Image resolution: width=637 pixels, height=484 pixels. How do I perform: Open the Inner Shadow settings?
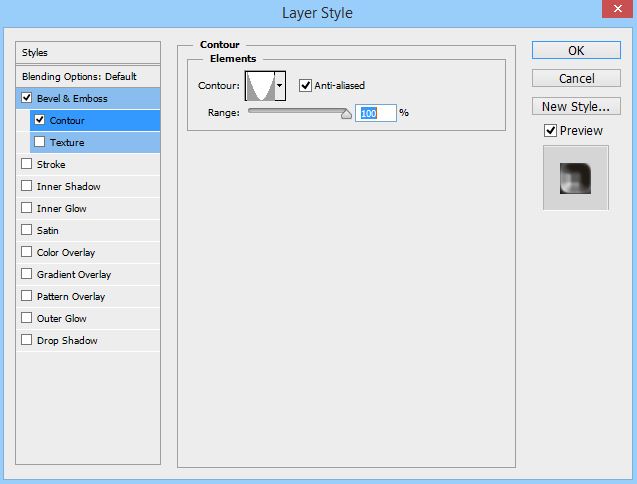68,186
